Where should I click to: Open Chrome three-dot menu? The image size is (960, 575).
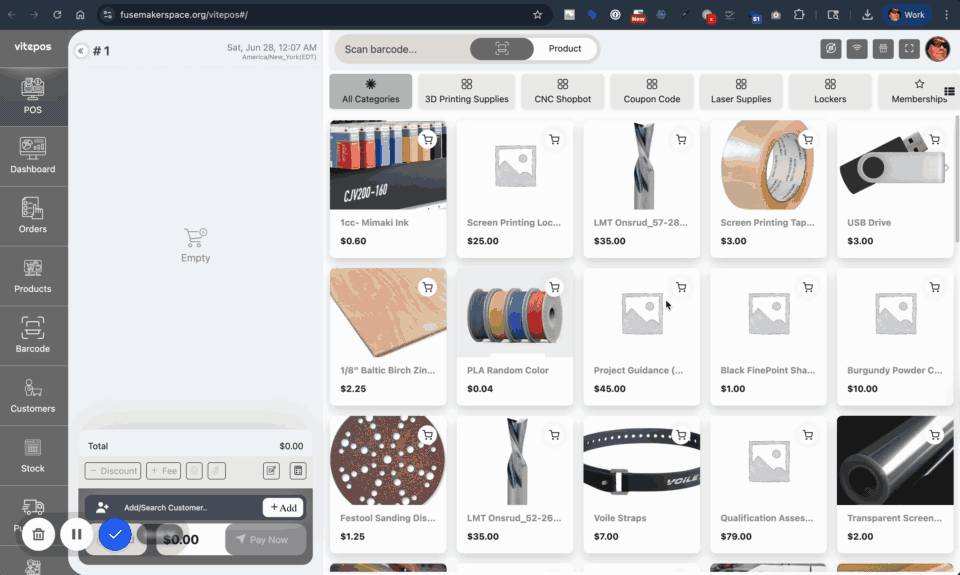click(947, 15)
